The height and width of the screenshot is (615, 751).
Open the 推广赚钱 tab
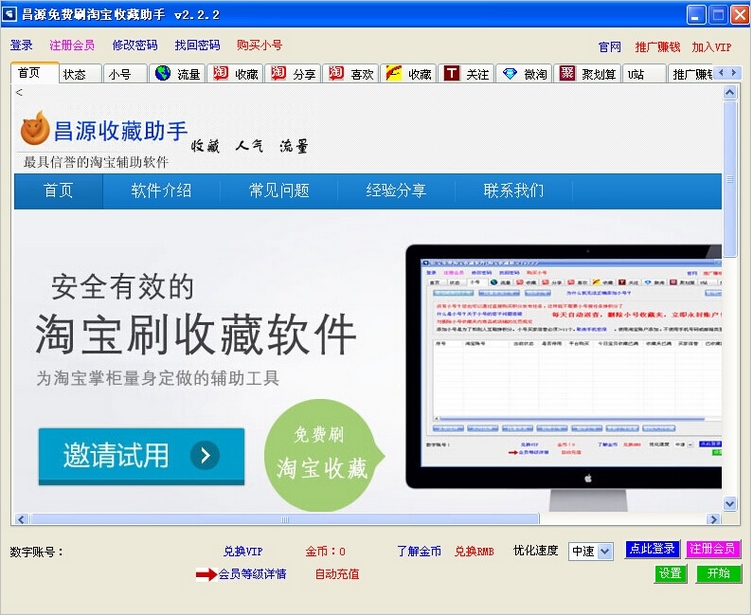pos(691,74)
